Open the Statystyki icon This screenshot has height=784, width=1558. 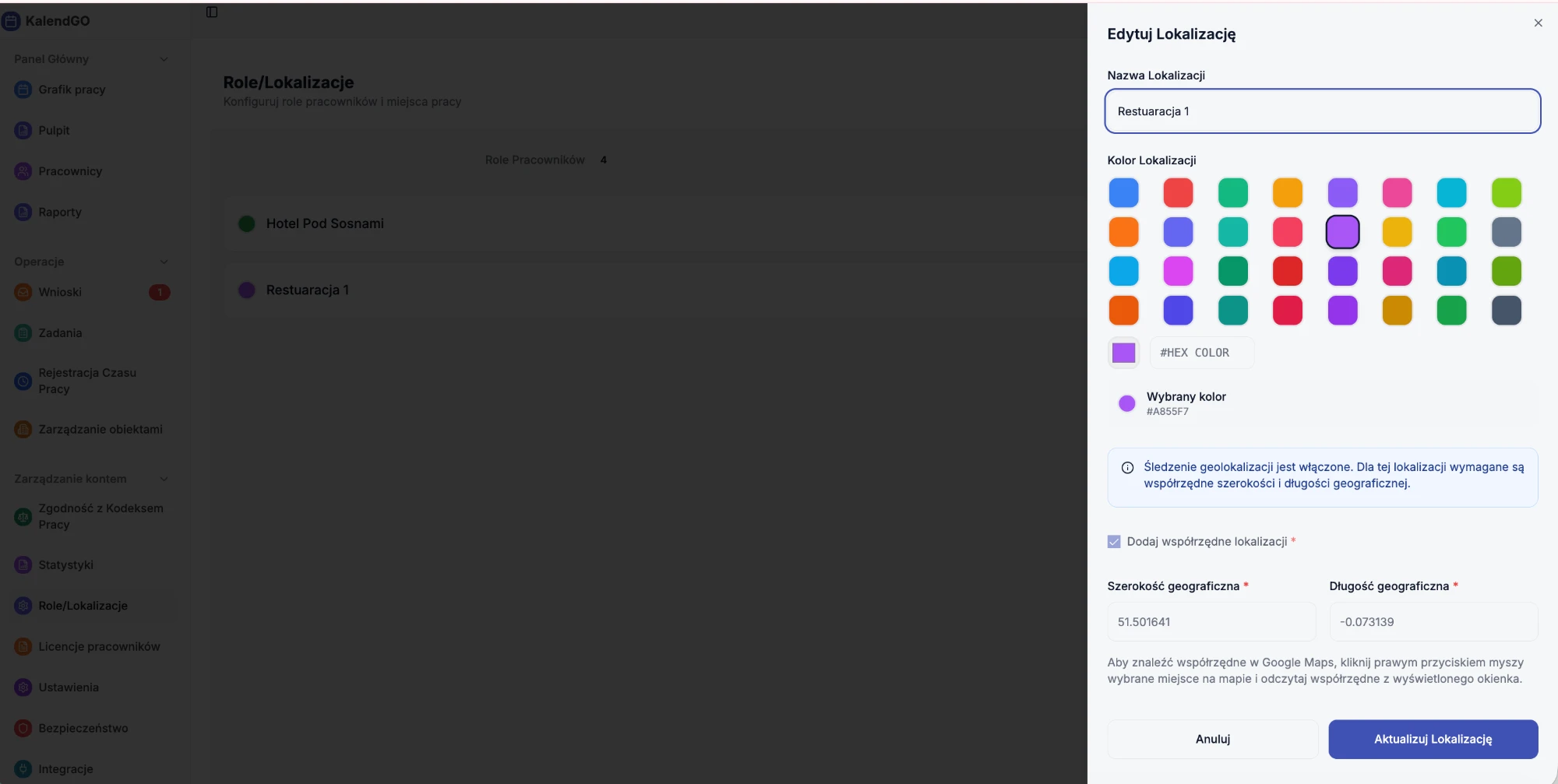point(23,565)
